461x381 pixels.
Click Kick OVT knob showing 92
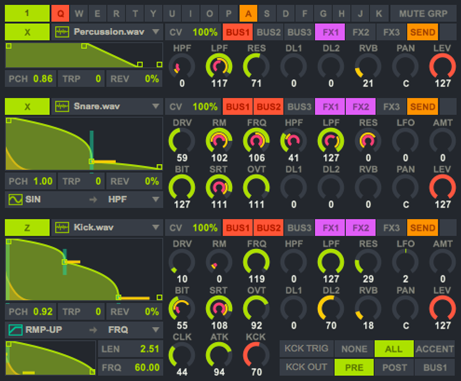point(256,308)
